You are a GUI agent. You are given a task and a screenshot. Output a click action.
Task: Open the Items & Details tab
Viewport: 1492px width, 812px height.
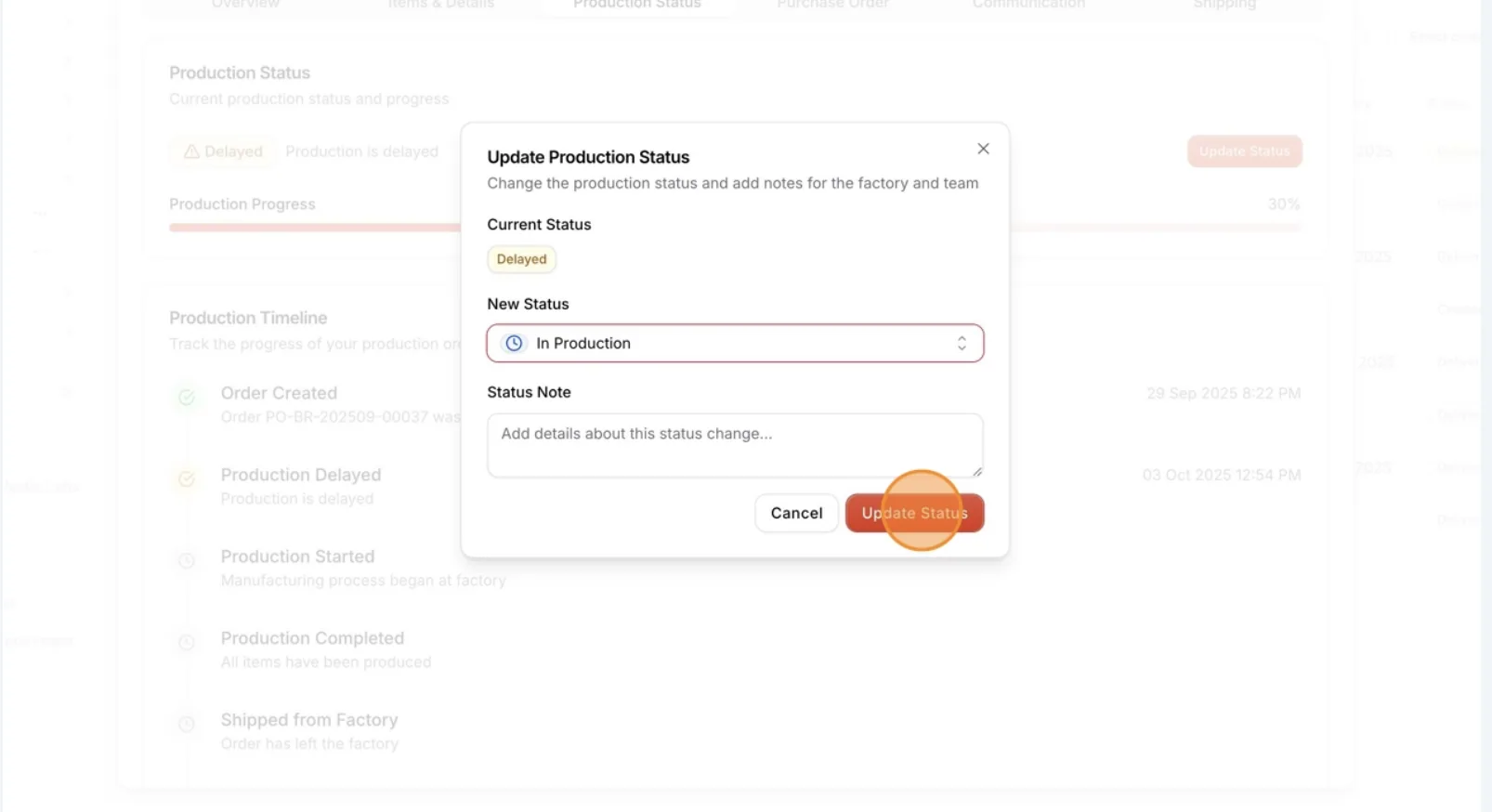[x=441, y=5]
